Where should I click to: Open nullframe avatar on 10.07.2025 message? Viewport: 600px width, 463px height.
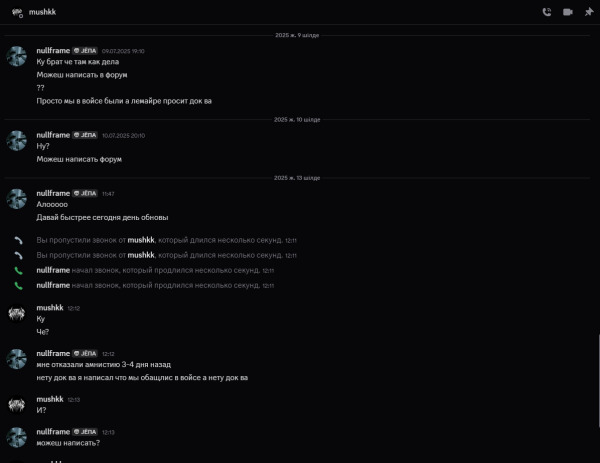(x=17, y=140)
